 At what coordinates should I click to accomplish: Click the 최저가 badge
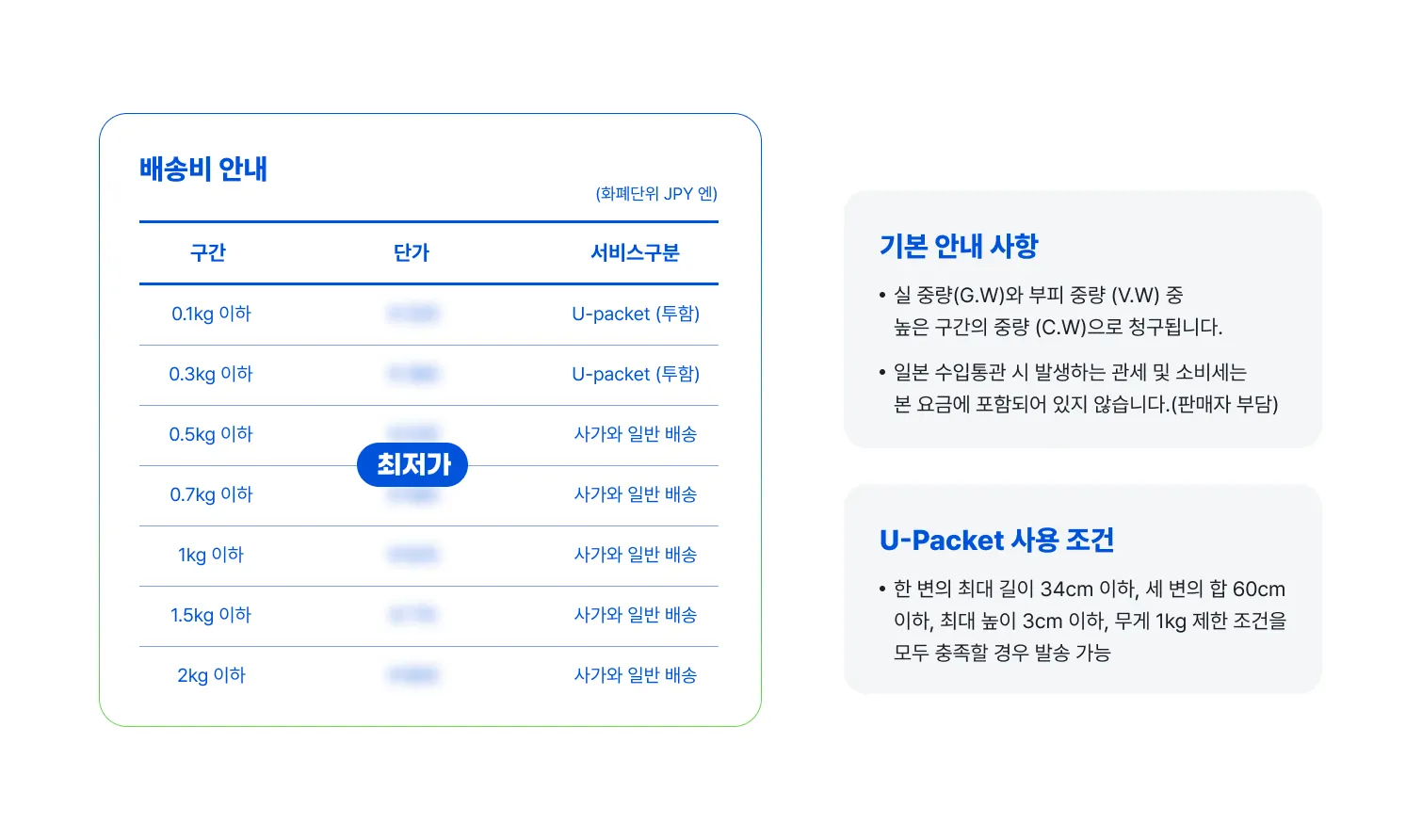coord(412,464)
